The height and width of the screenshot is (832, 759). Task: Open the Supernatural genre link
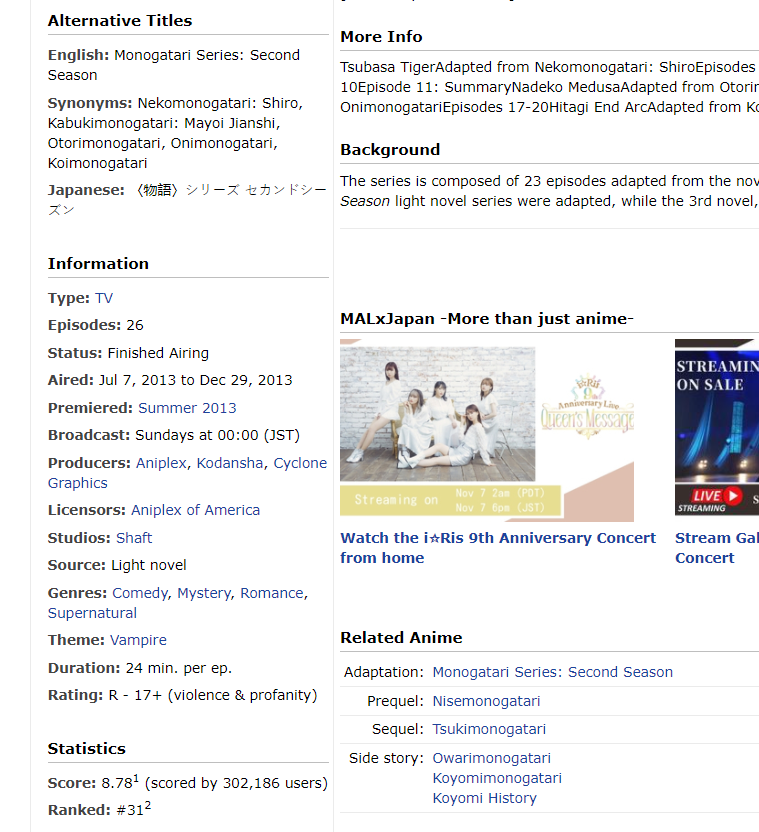click(x=92, y=613)
